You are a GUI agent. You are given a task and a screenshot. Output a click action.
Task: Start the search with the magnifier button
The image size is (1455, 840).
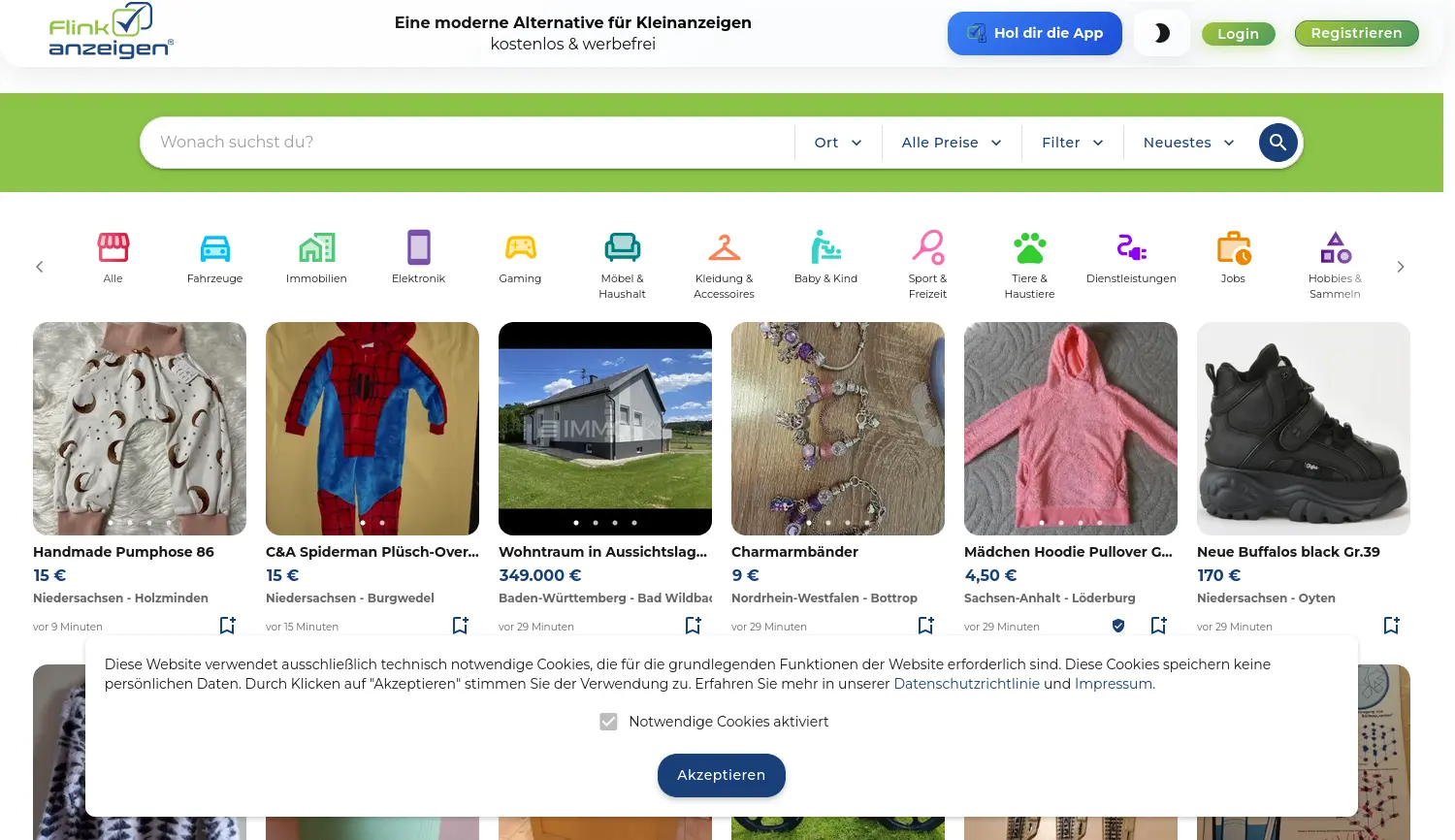(x=1277, y=142)
